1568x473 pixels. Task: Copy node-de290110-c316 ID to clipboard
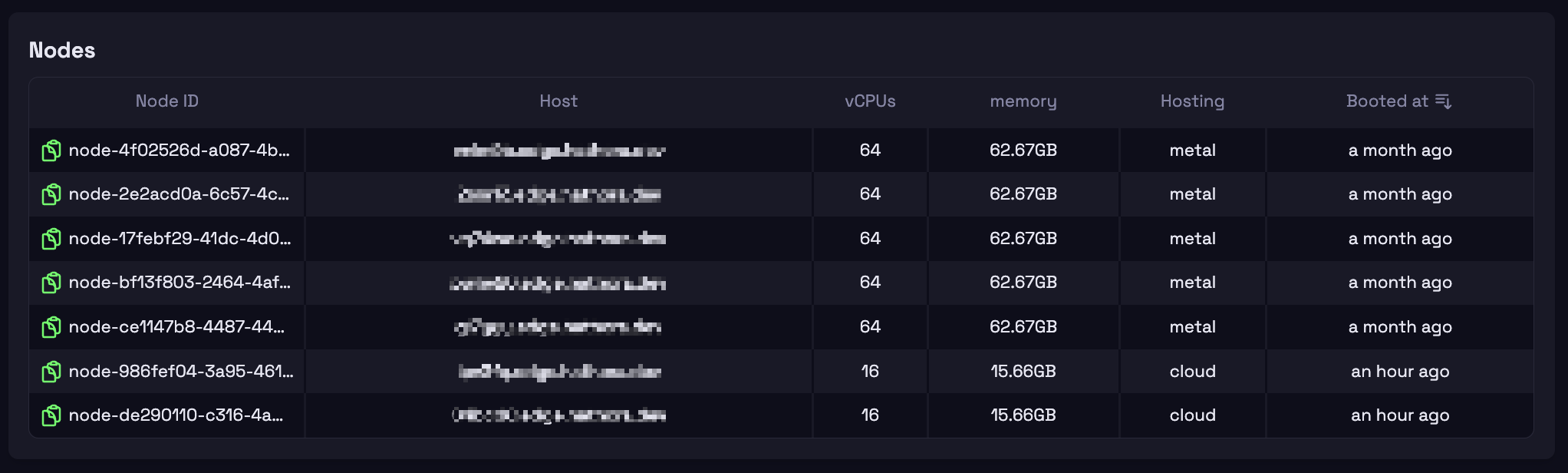51,415
